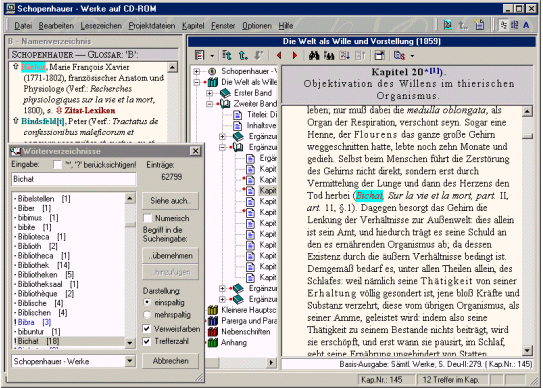Click the Abbrechen button
Screen dimensions: 543x388
pos(170,361)
